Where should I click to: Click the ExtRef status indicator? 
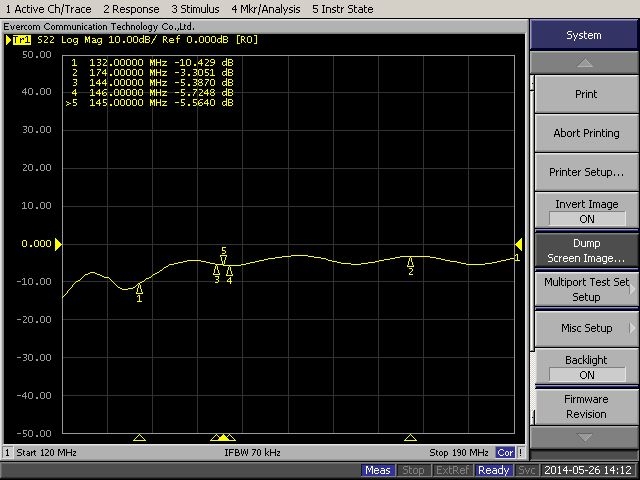click(x=452, y=470)
